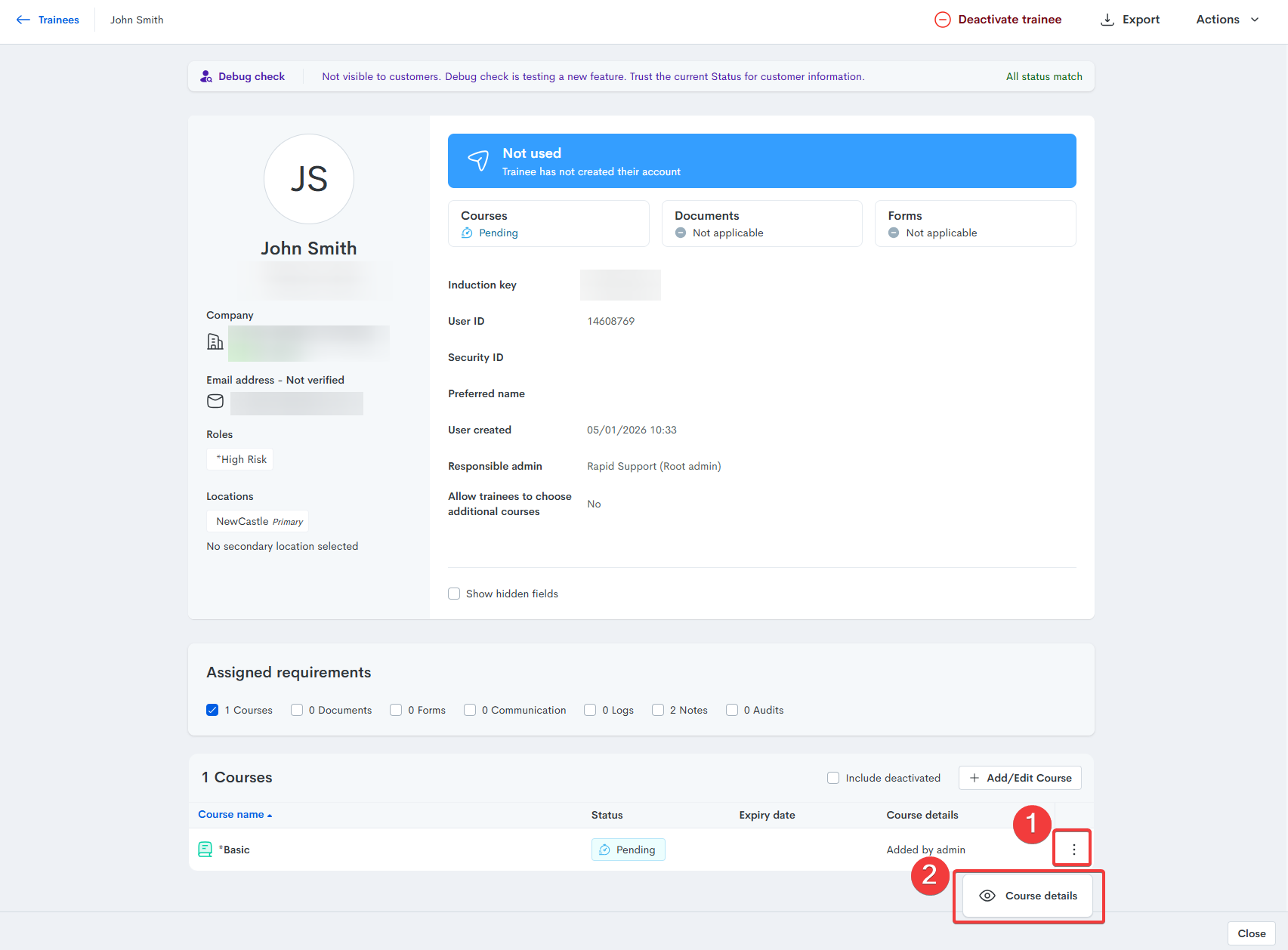Click the email envelope icon
The width and height of the screenshot is (1288, 950).
click(215, 401)
